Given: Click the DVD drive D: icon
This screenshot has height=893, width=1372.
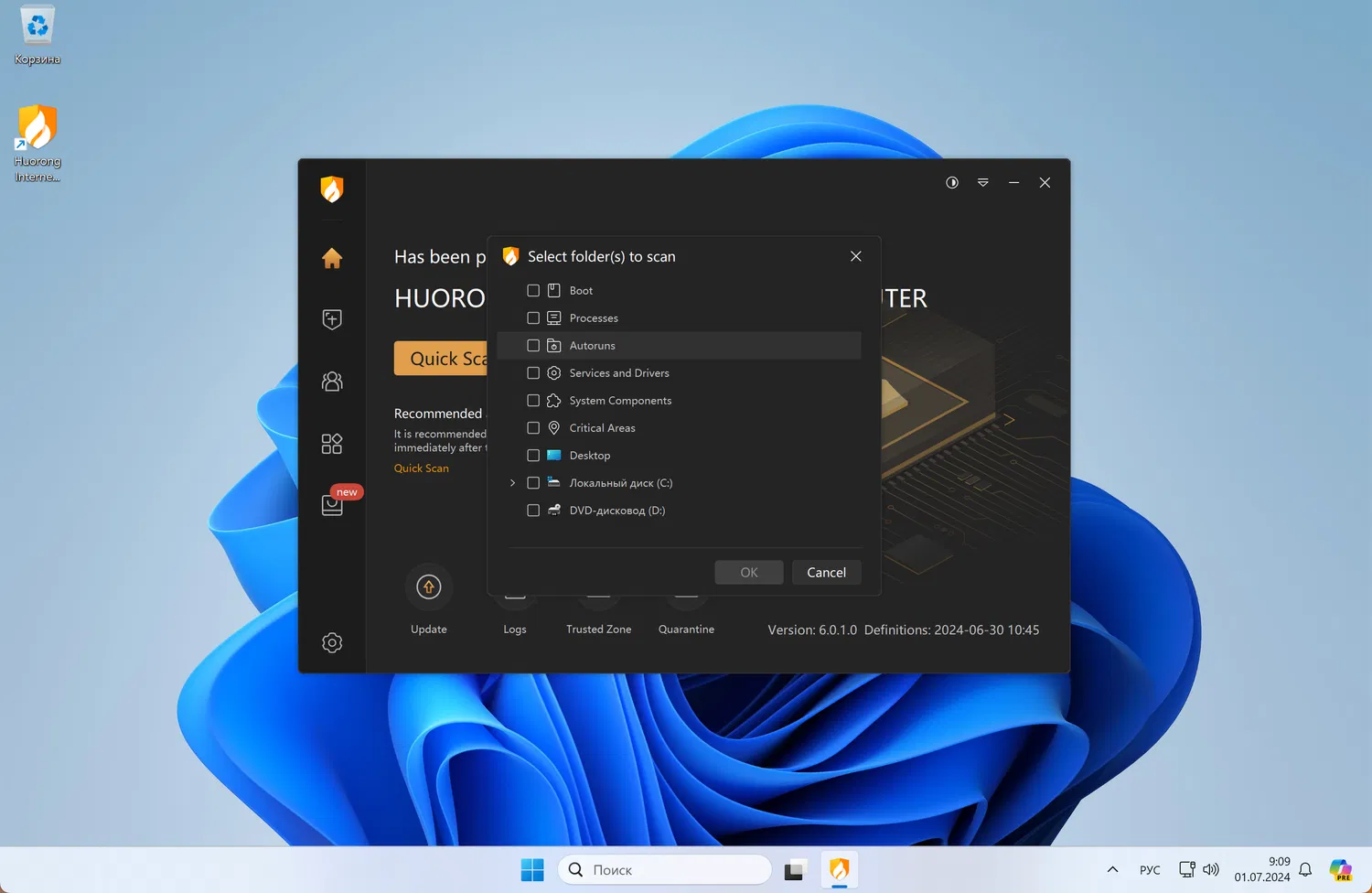Looking at the screenshot, I should click(x=553, y=511).
